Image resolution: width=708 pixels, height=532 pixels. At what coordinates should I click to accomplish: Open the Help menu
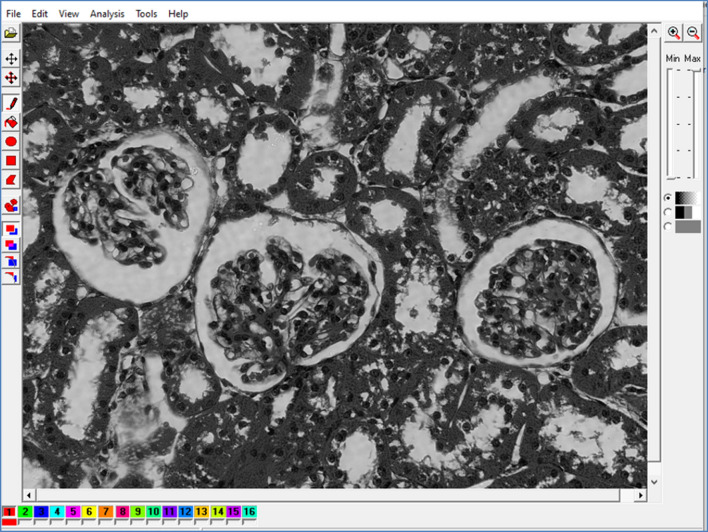(x=178, y=14)
